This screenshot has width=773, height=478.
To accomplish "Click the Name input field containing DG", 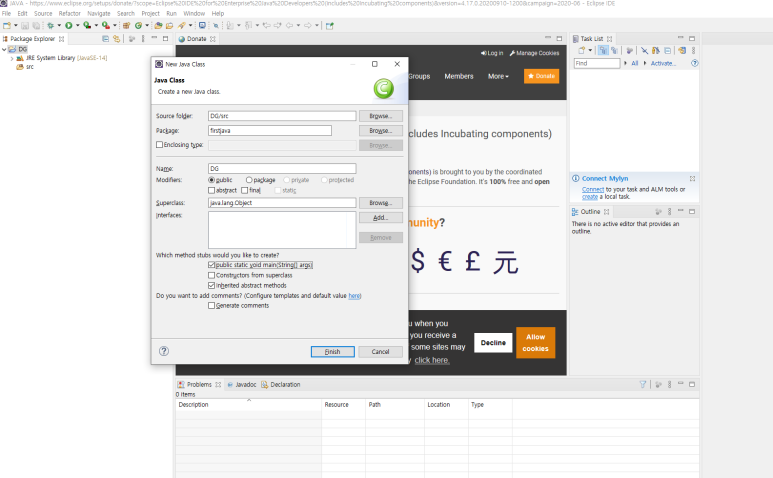I will pos(282,169).
